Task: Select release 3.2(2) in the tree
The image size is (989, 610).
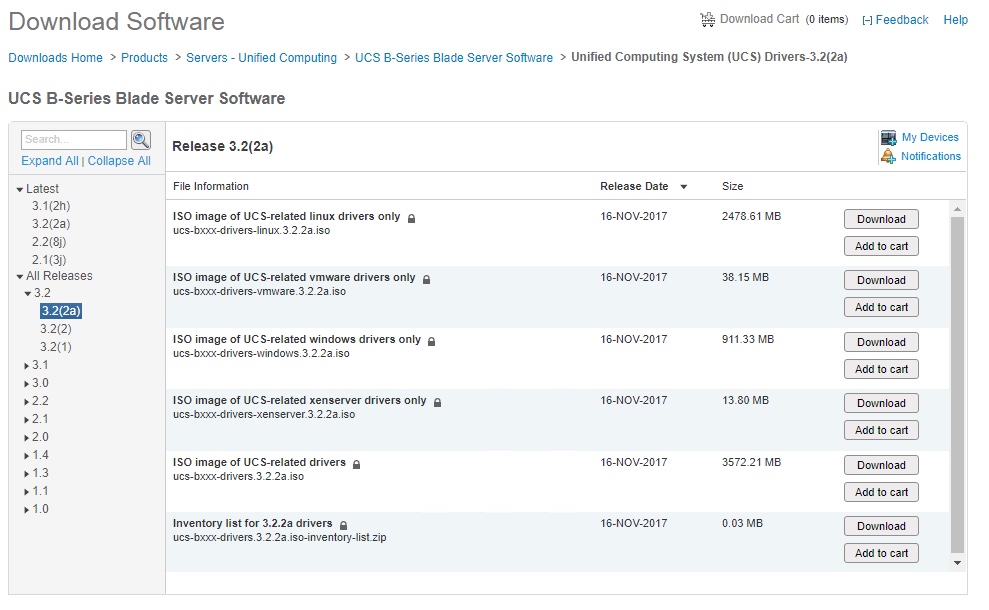Action: [x=56, y=329]
